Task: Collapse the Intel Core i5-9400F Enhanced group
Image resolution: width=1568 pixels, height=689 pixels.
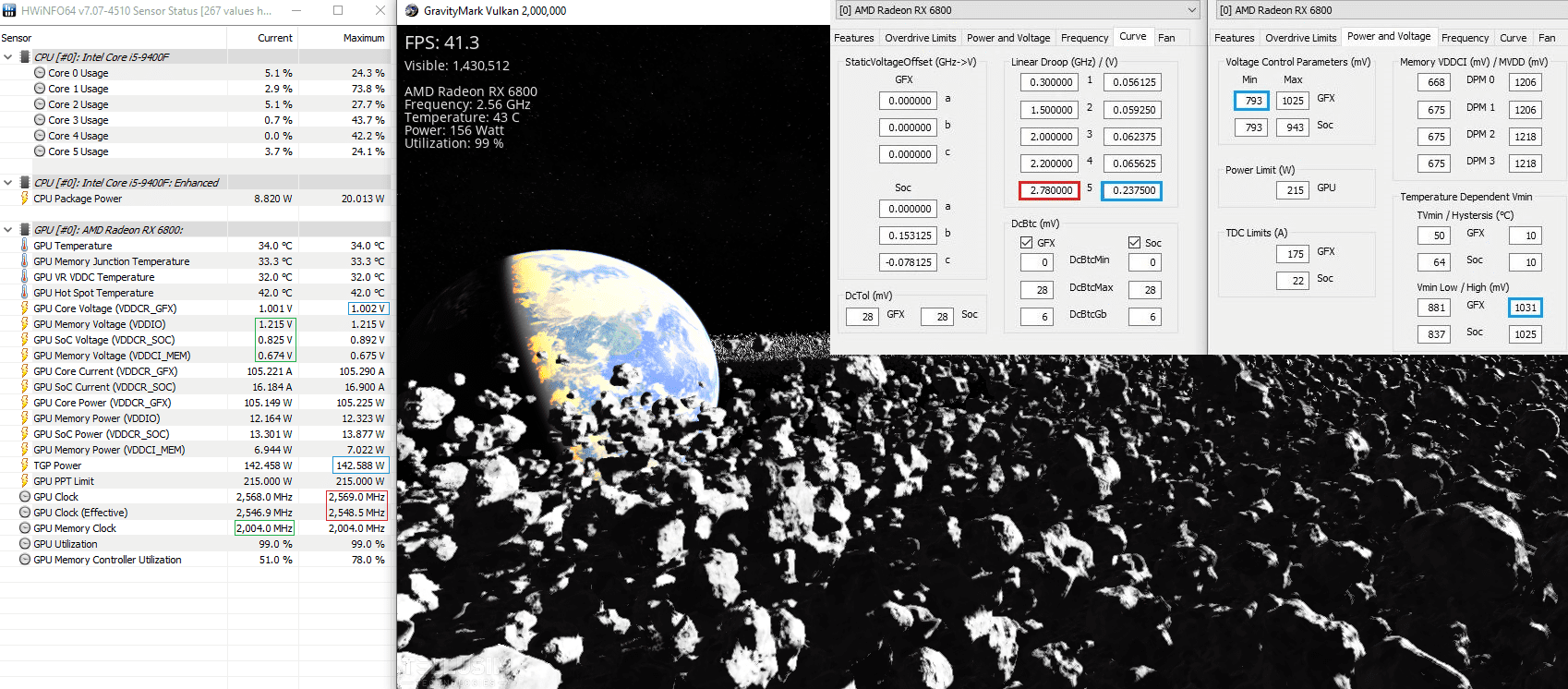Action: (8, 183)
